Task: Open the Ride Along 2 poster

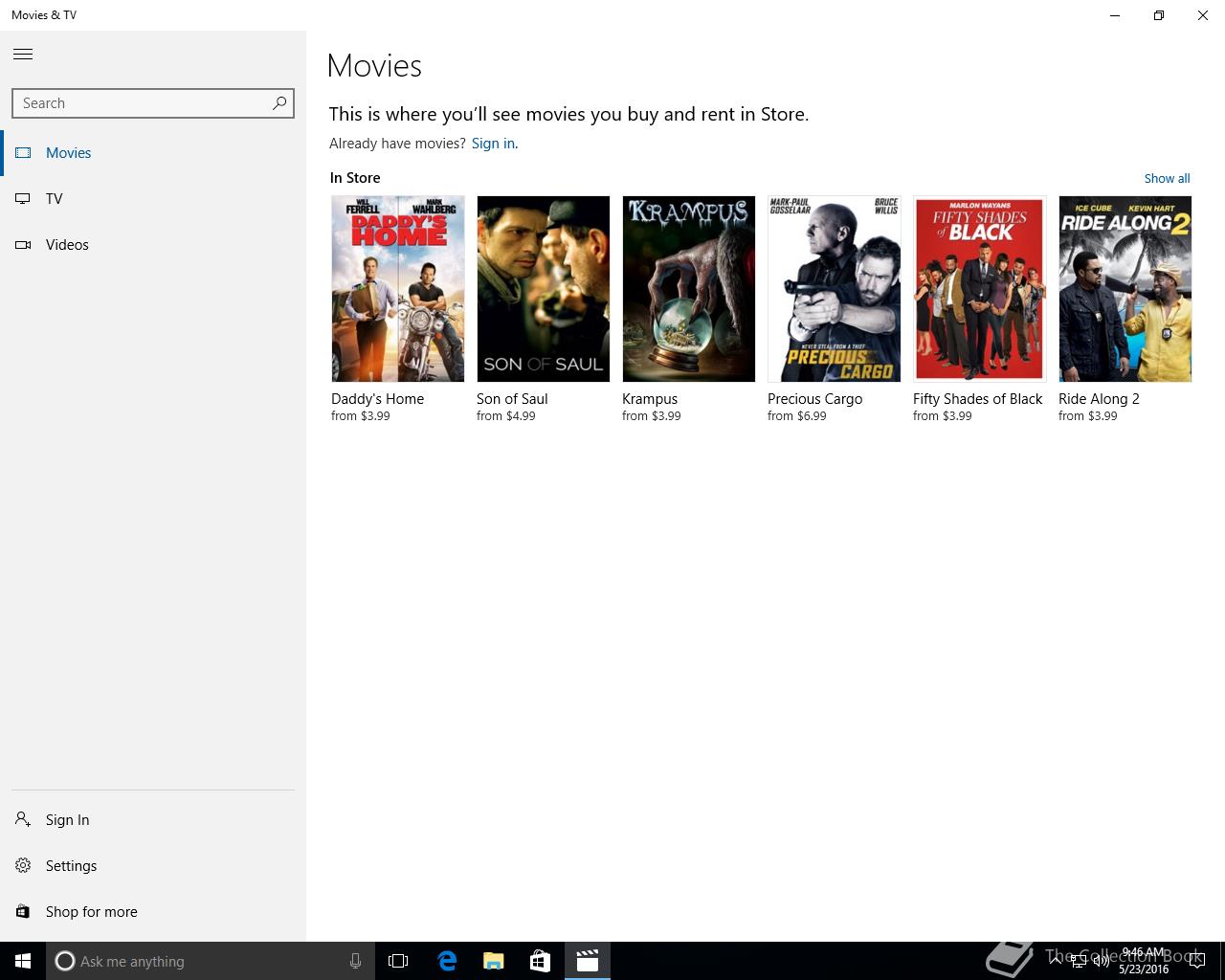Action: tap(1125, 289)
